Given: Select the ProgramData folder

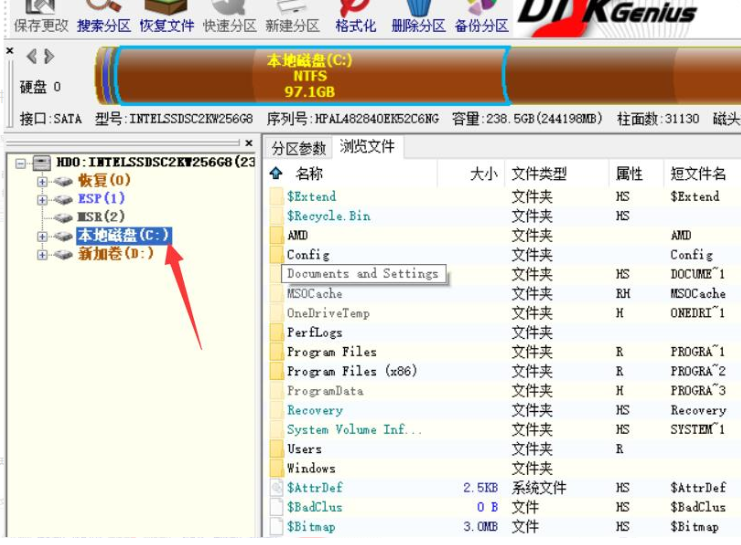Looking at the screenshot, I should 326,390.
